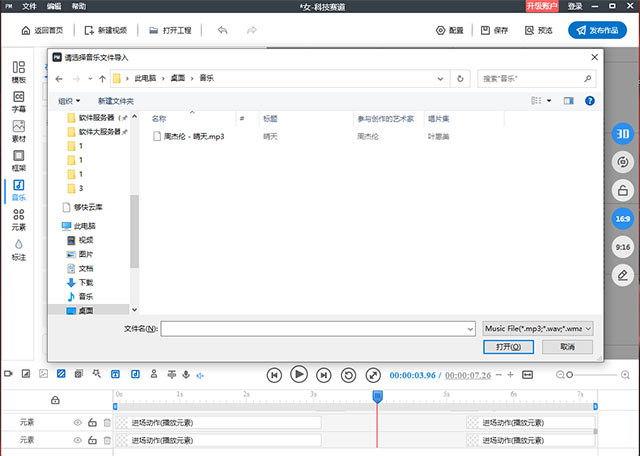Open the address bar path history dropdown
This screenshot has height=456, width=640.
pos(438,77)
